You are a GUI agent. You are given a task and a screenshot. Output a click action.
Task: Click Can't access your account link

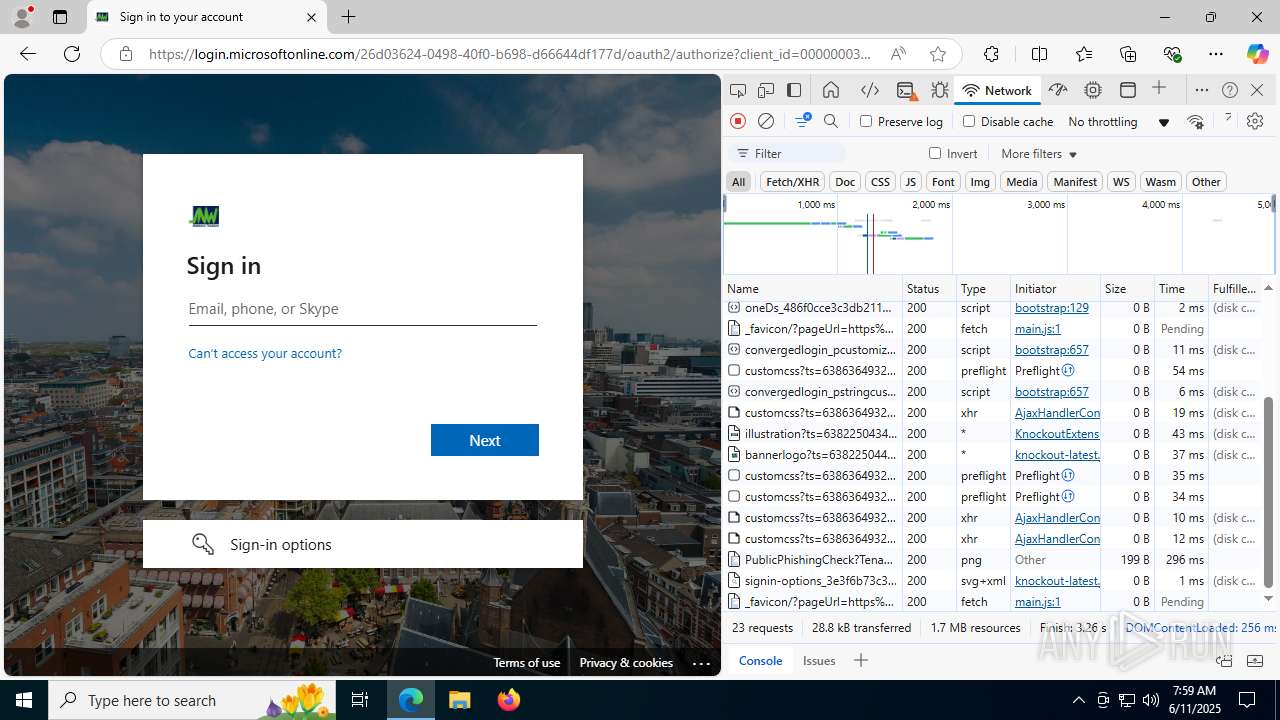point(265,353)
